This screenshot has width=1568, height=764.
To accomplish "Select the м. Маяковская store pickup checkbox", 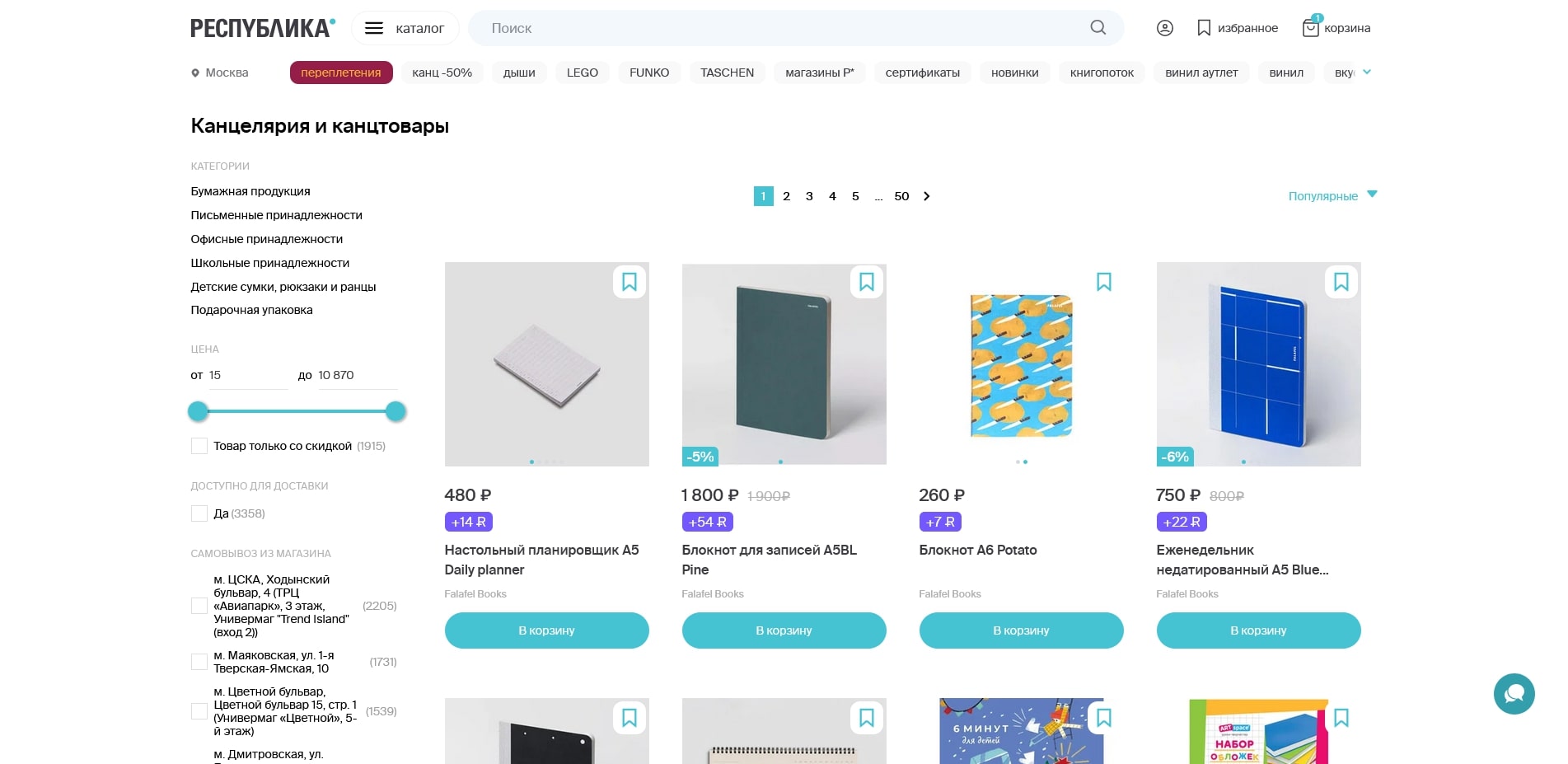I will 199,662.
